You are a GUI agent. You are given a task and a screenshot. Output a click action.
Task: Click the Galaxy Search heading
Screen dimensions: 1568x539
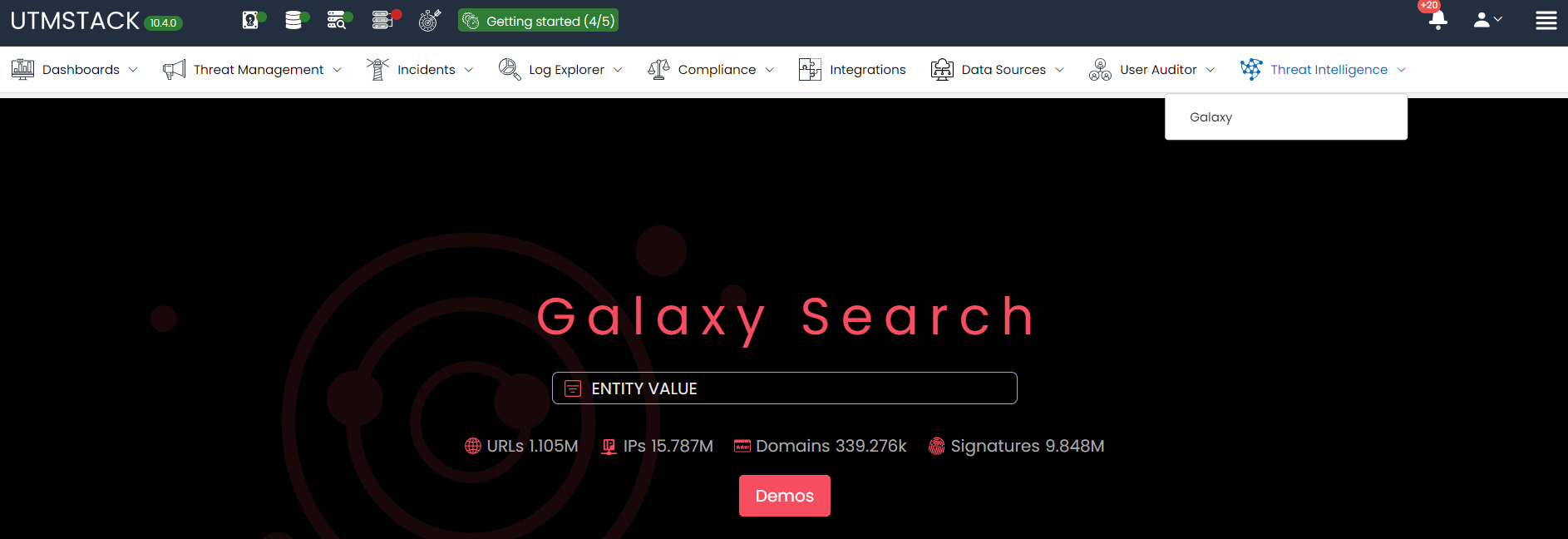click(786, 318)
